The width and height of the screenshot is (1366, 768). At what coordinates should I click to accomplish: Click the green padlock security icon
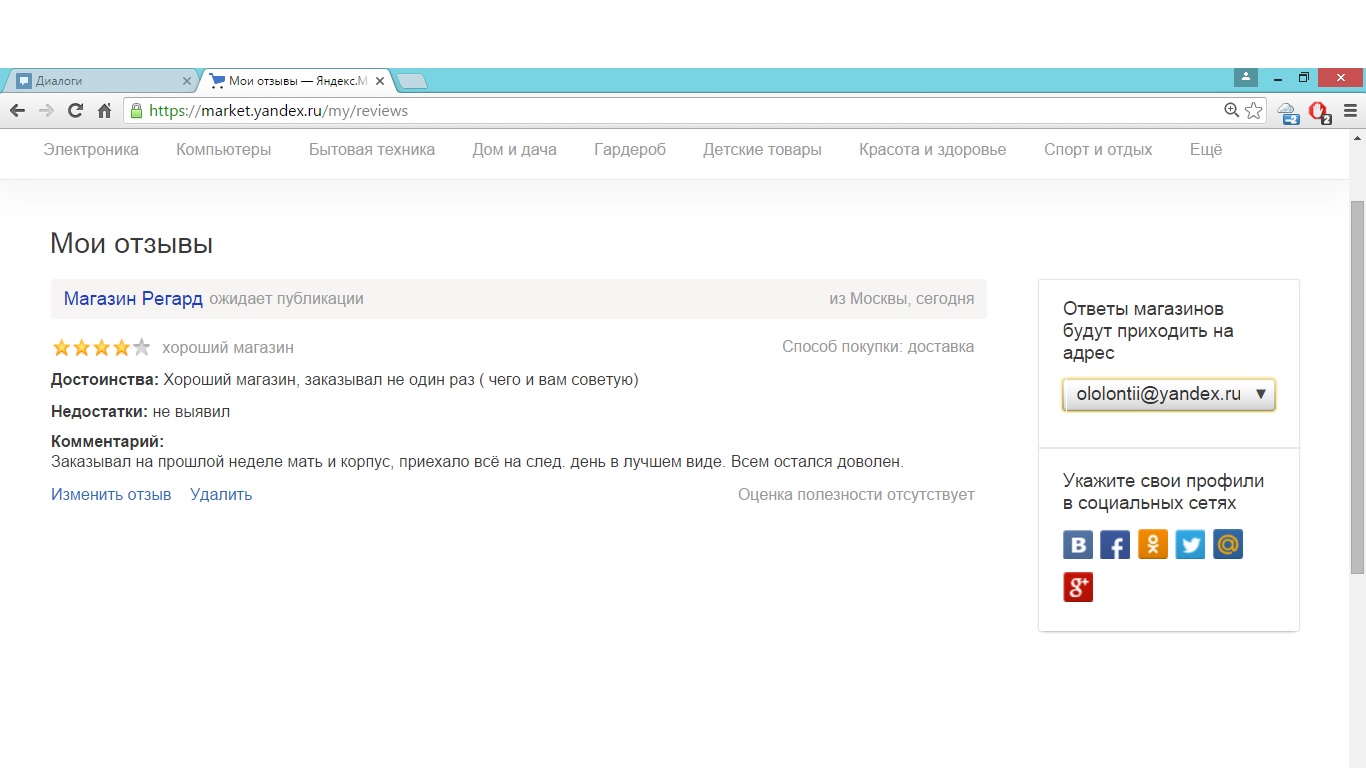point(136,111)
